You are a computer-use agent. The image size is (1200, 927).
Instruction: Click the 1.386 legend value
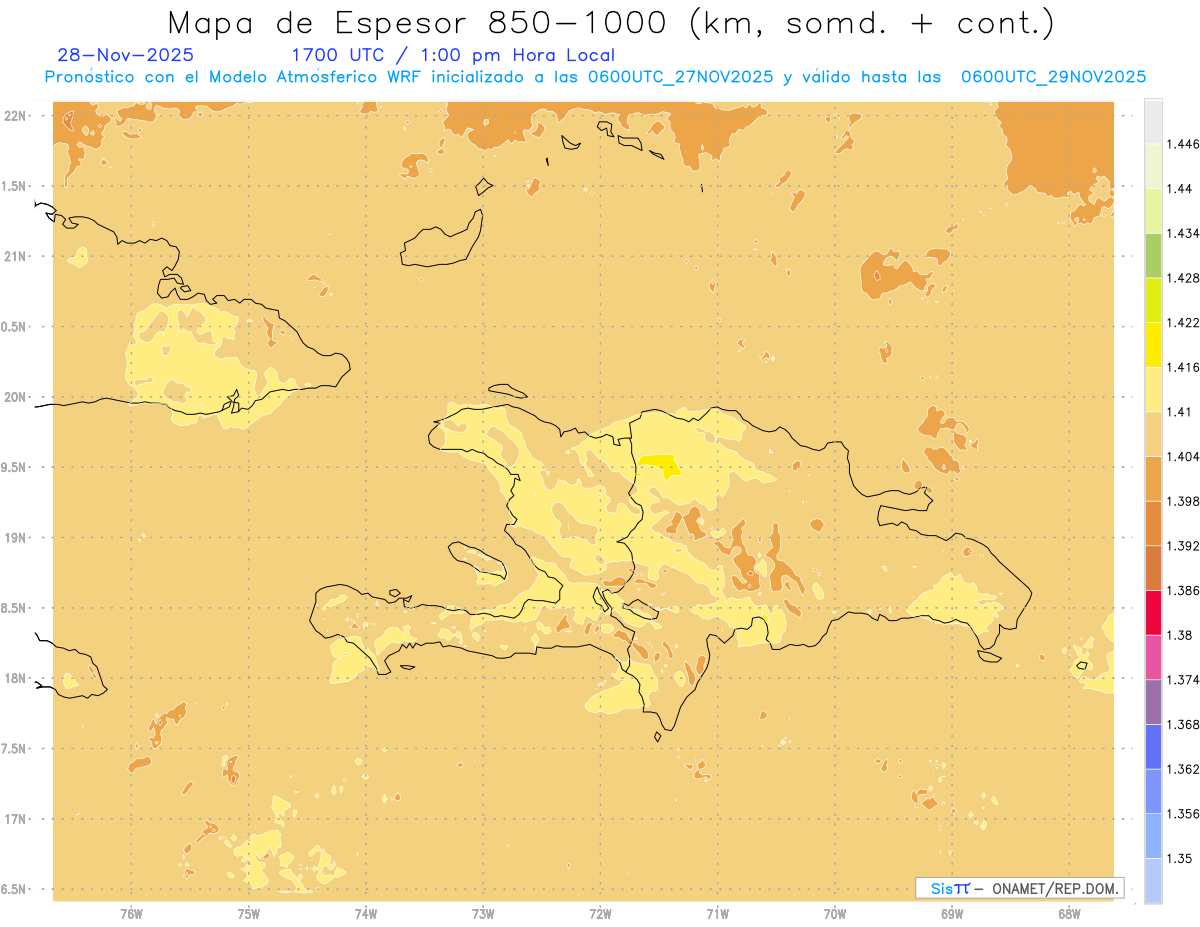coord(1183,590)
